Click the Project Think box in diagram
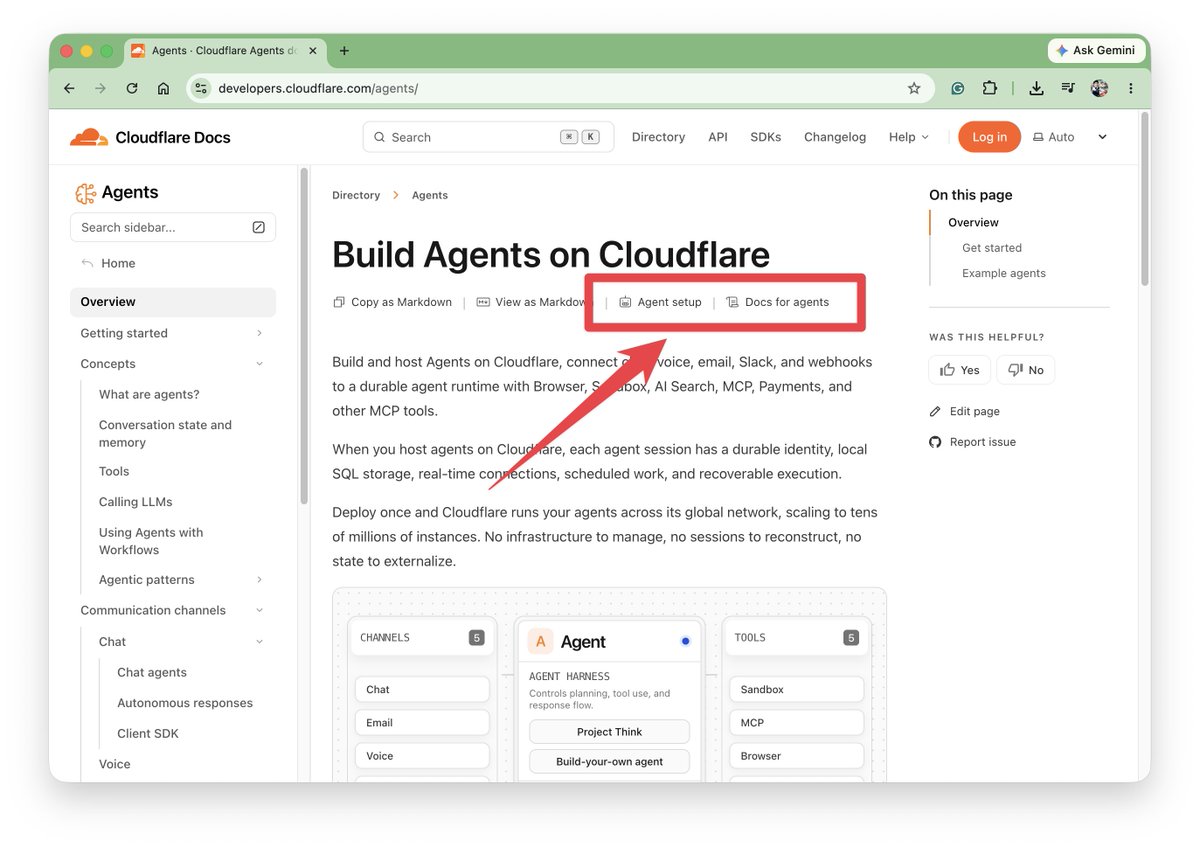This screenshot has width=1200, height=847. point(610,732)
